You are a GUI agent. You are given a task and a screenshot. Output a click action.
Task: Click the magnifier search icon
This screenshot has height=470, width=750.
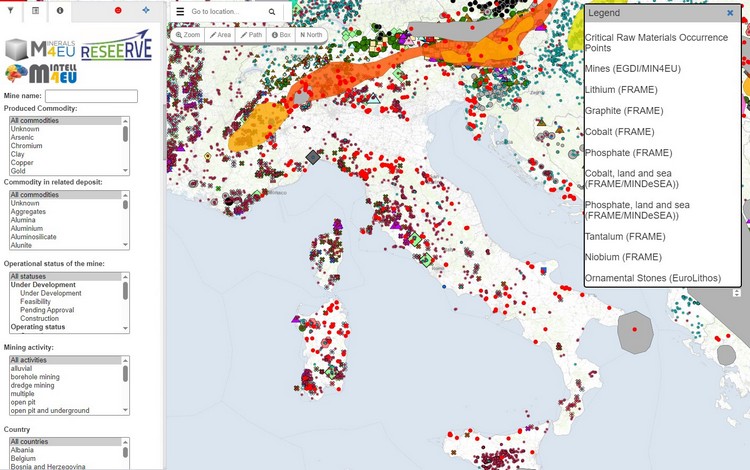(x=272, y=12)
